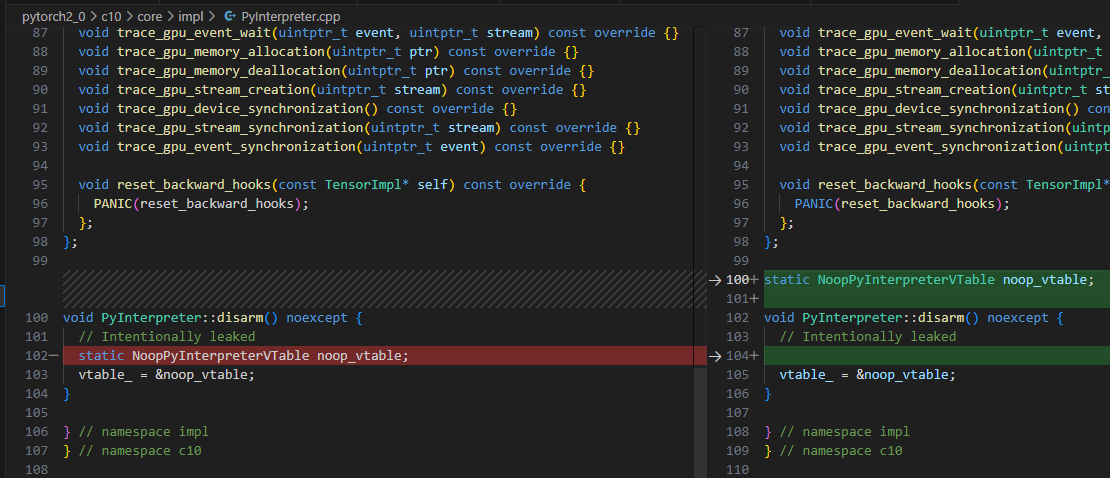This screenshot has height=478, width=1110.
Task: Click the revert arrow beside added line 104
Action: click(713, 356)
